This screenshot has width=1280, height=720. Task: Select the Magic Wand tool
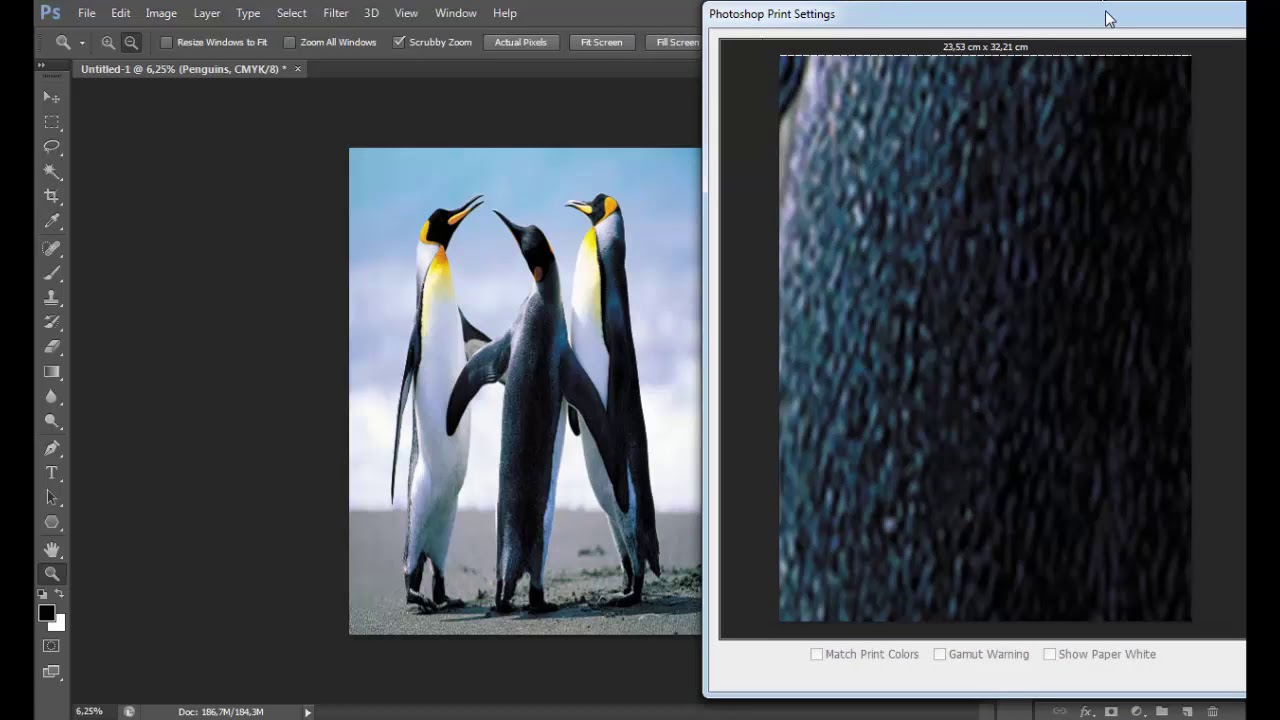[52, 172]
